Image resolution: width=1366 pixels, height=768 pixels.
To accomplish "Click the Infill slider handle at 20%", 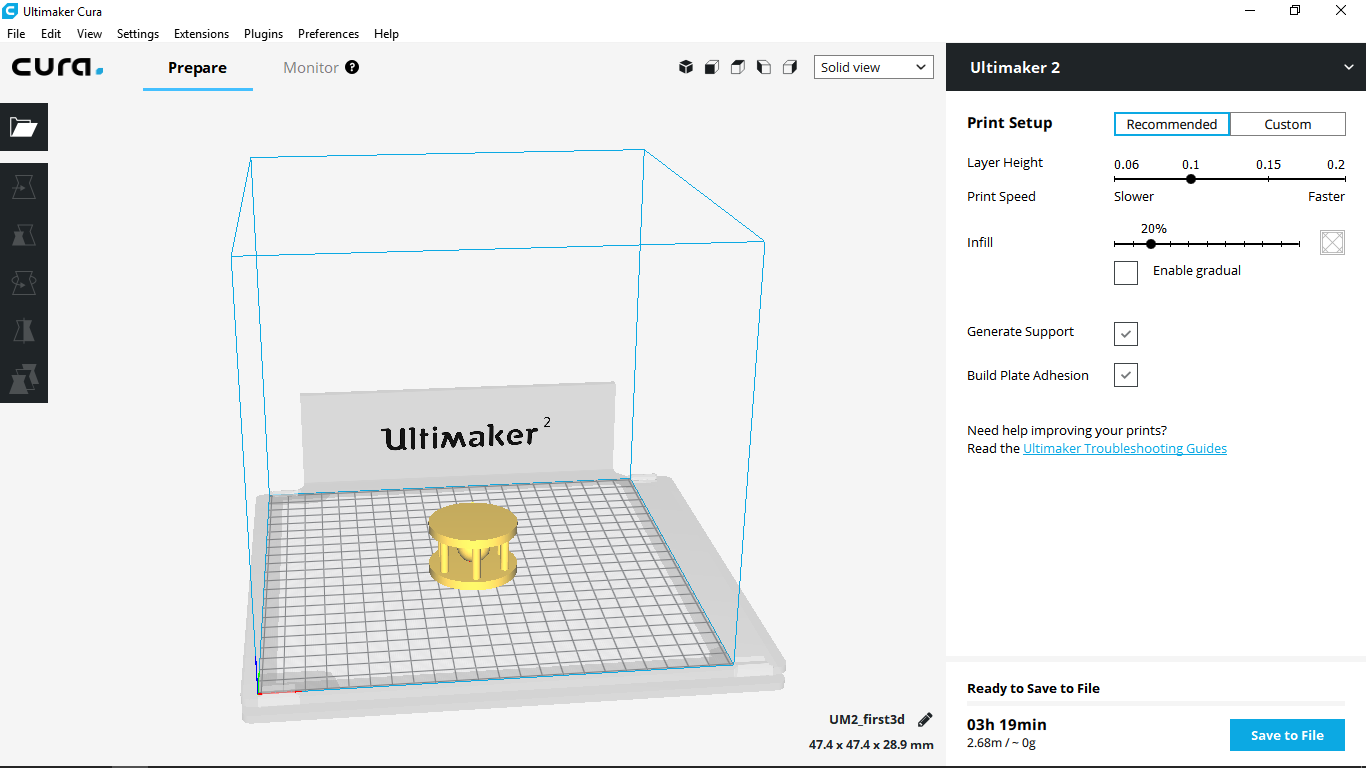I will pos(1151,243).
